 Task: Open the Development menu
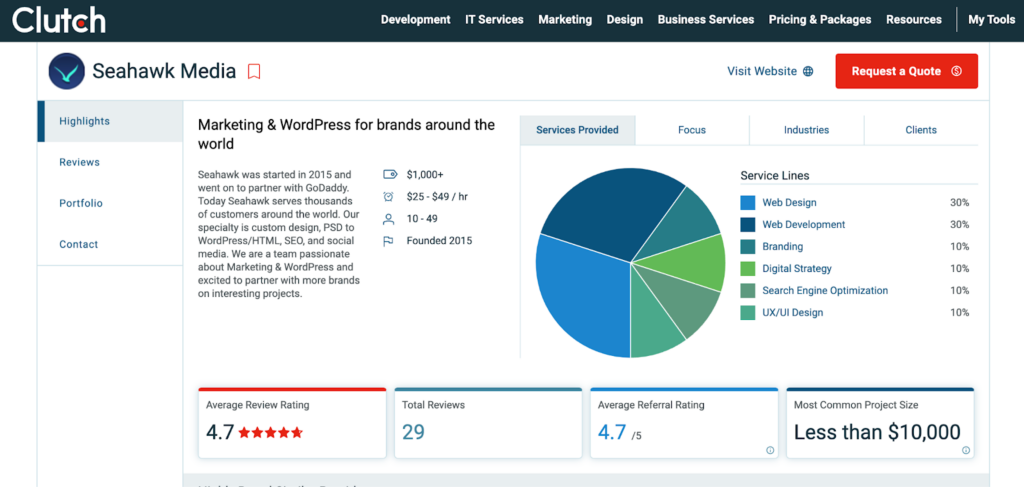[x=415, y=20]
